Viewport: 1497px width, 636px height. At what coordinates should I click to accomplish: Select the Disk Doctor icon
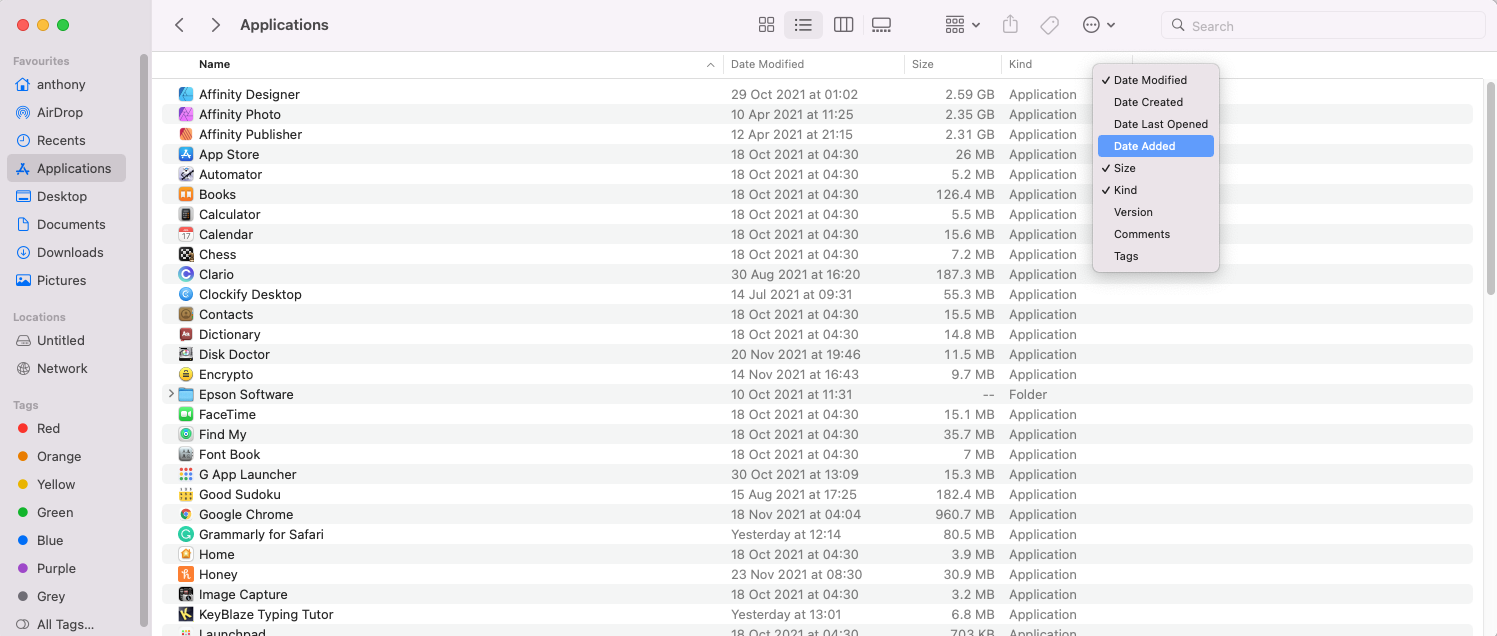[186, 354]
